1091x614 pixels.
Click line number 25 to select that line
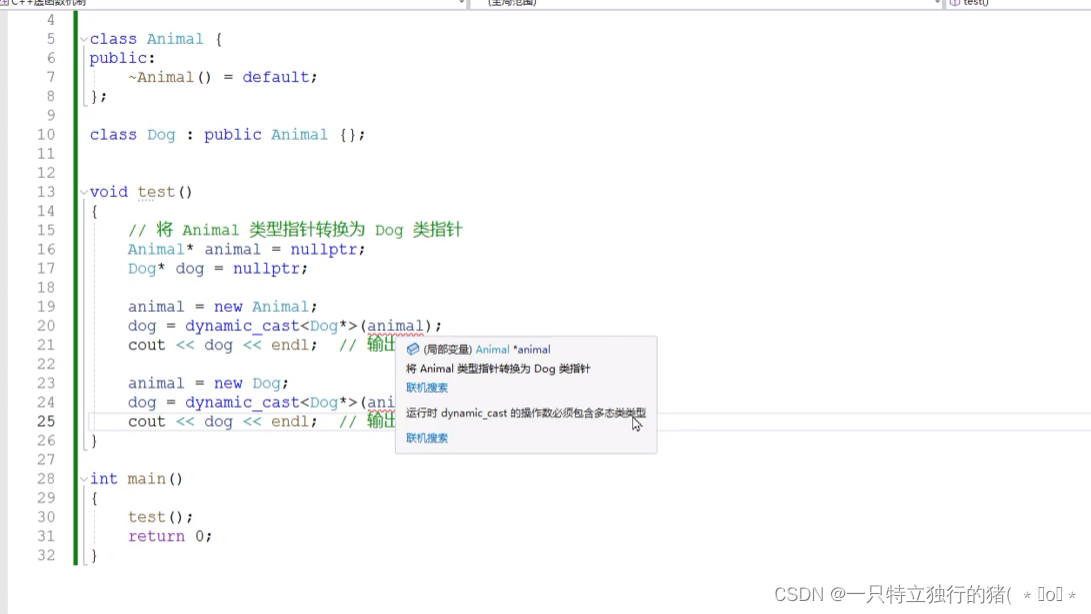click(45, 421)
